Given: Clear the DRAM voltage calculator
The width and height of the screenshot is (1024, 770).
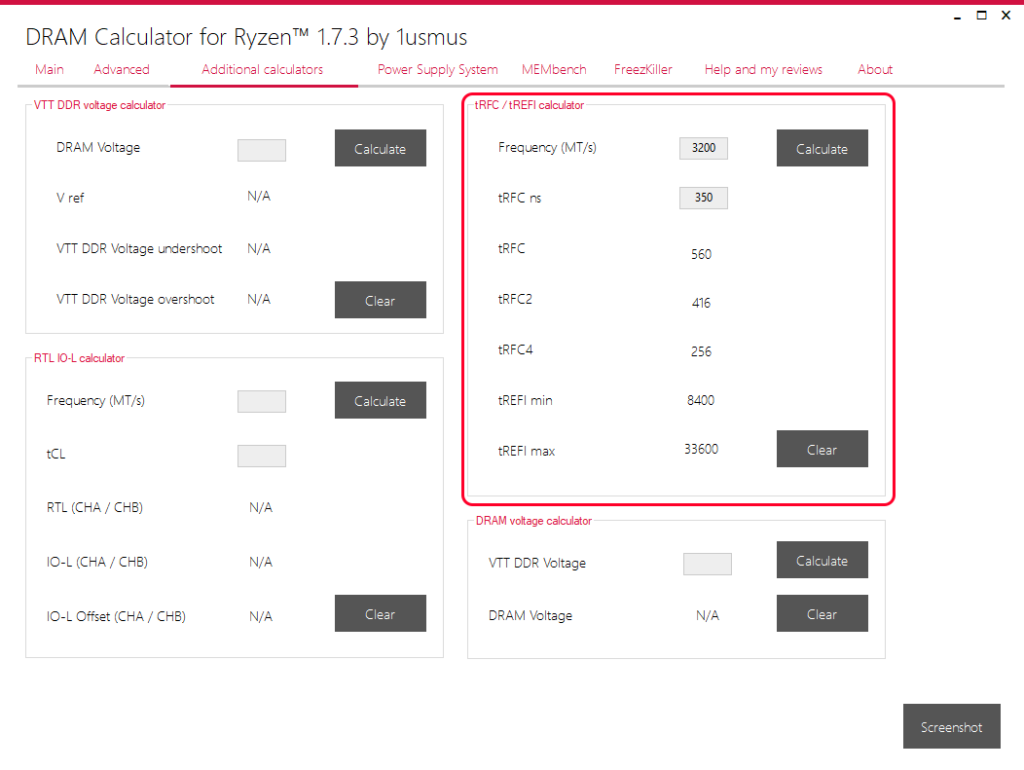Looking at the screenshot, I should tap(822, 614).
